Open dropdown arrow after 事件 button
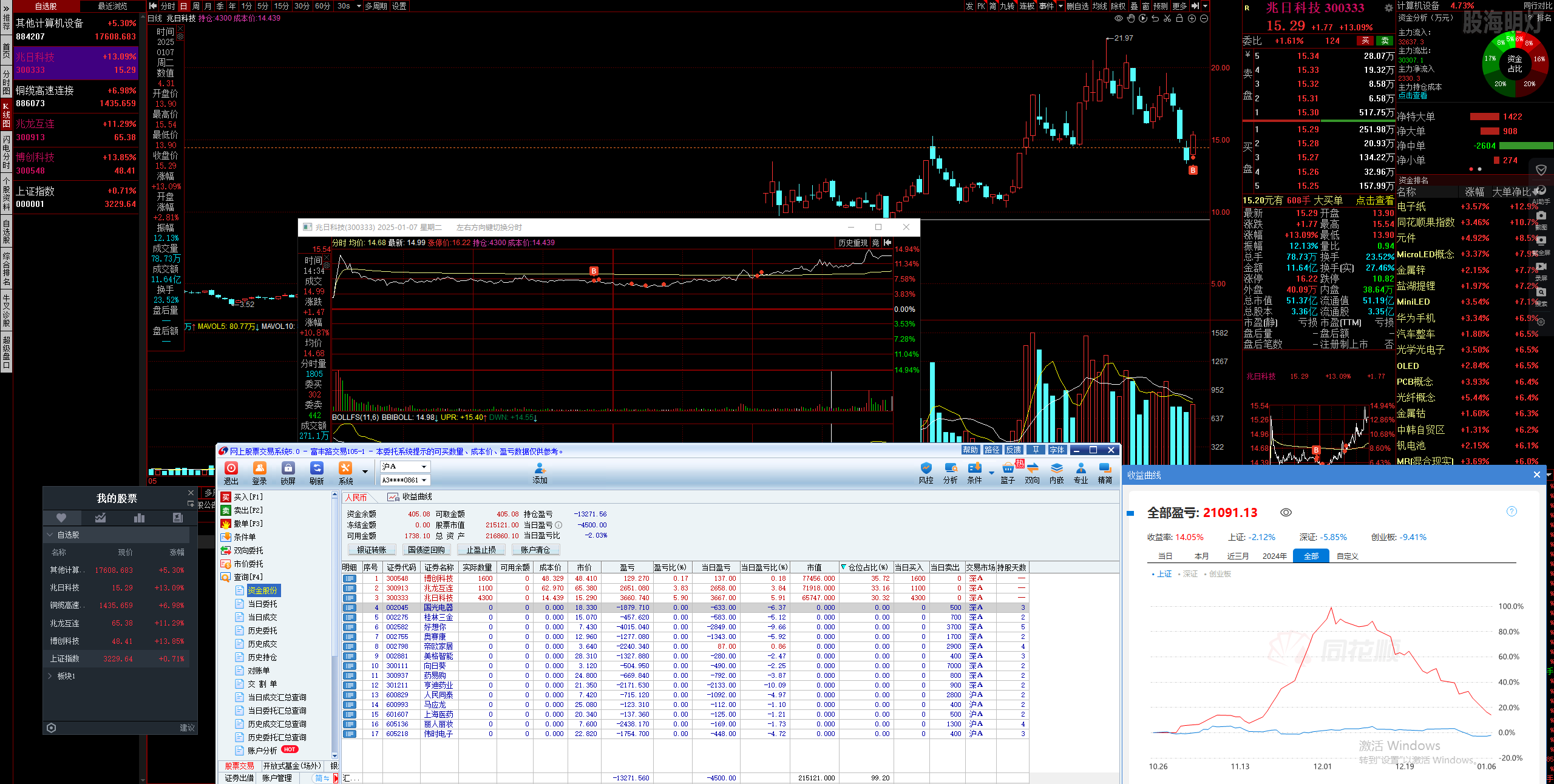The height and width of the screenshot is (784, 1554). [1060, 6]
